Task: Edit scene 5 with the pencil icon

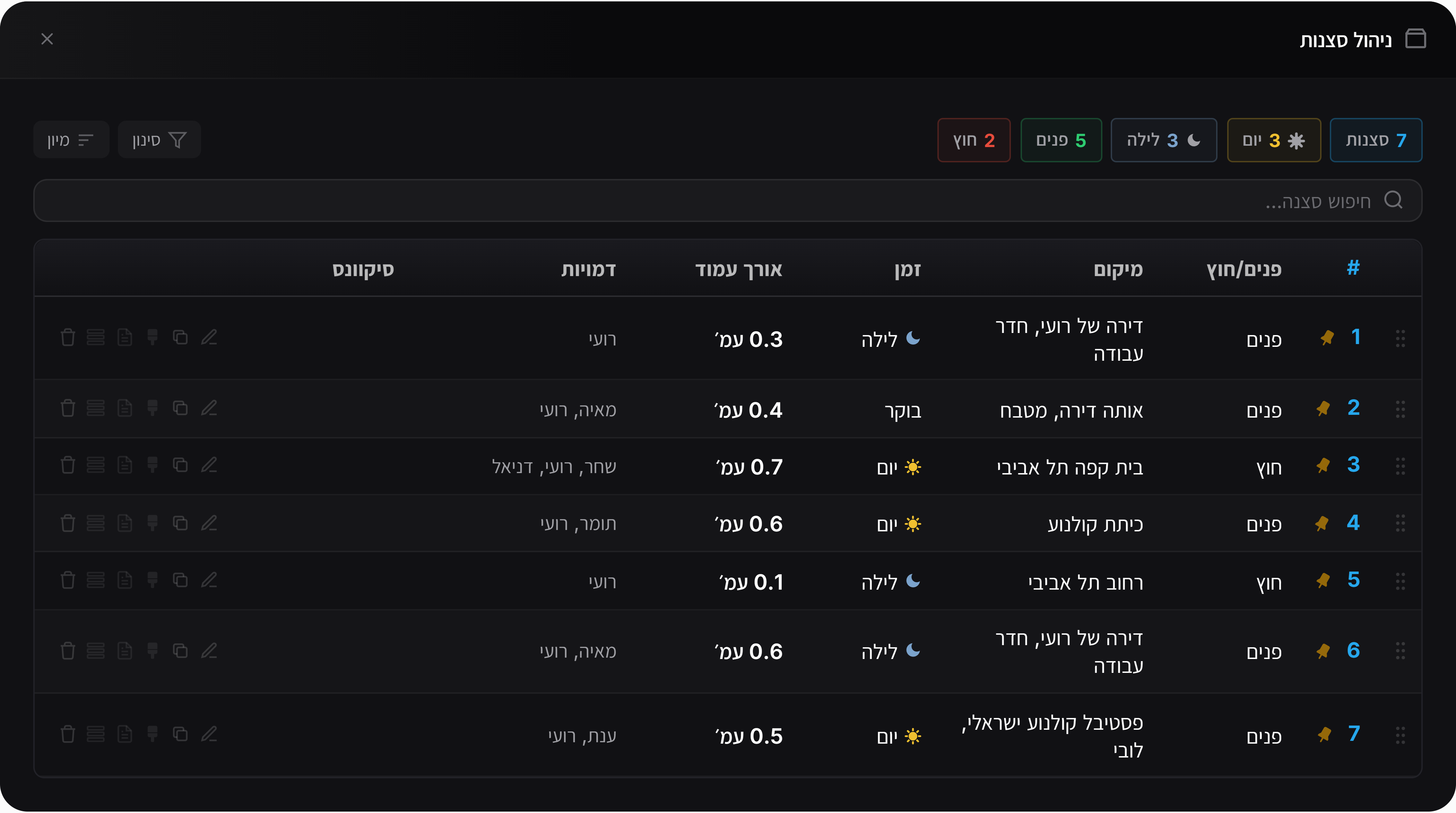Action: (x=209, y=581)
